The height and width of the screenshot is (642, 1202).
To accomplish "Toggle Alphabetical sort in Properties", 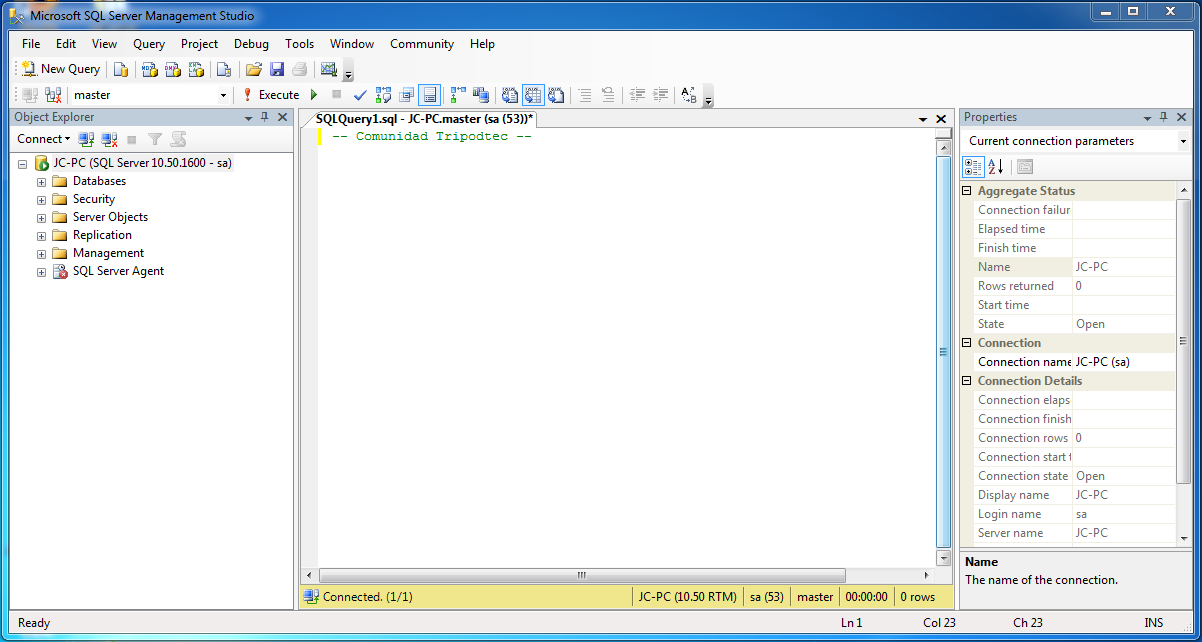I will 996,167.
